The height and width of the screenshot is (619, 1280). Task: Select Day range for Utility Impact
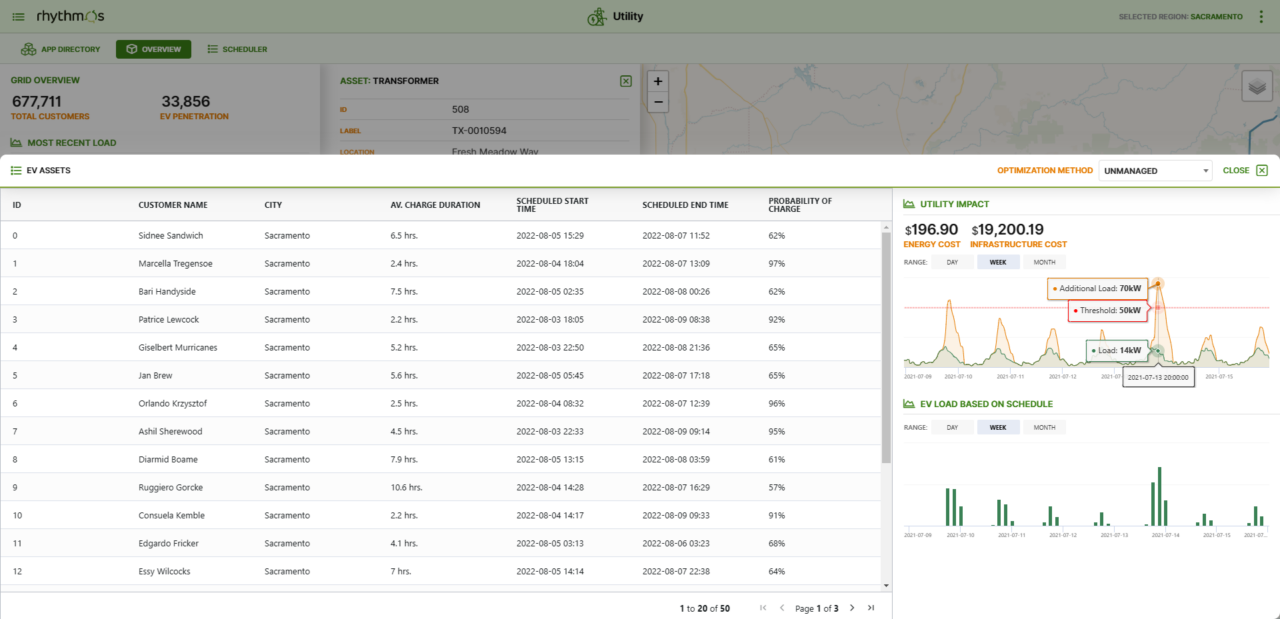click(952, 262)
